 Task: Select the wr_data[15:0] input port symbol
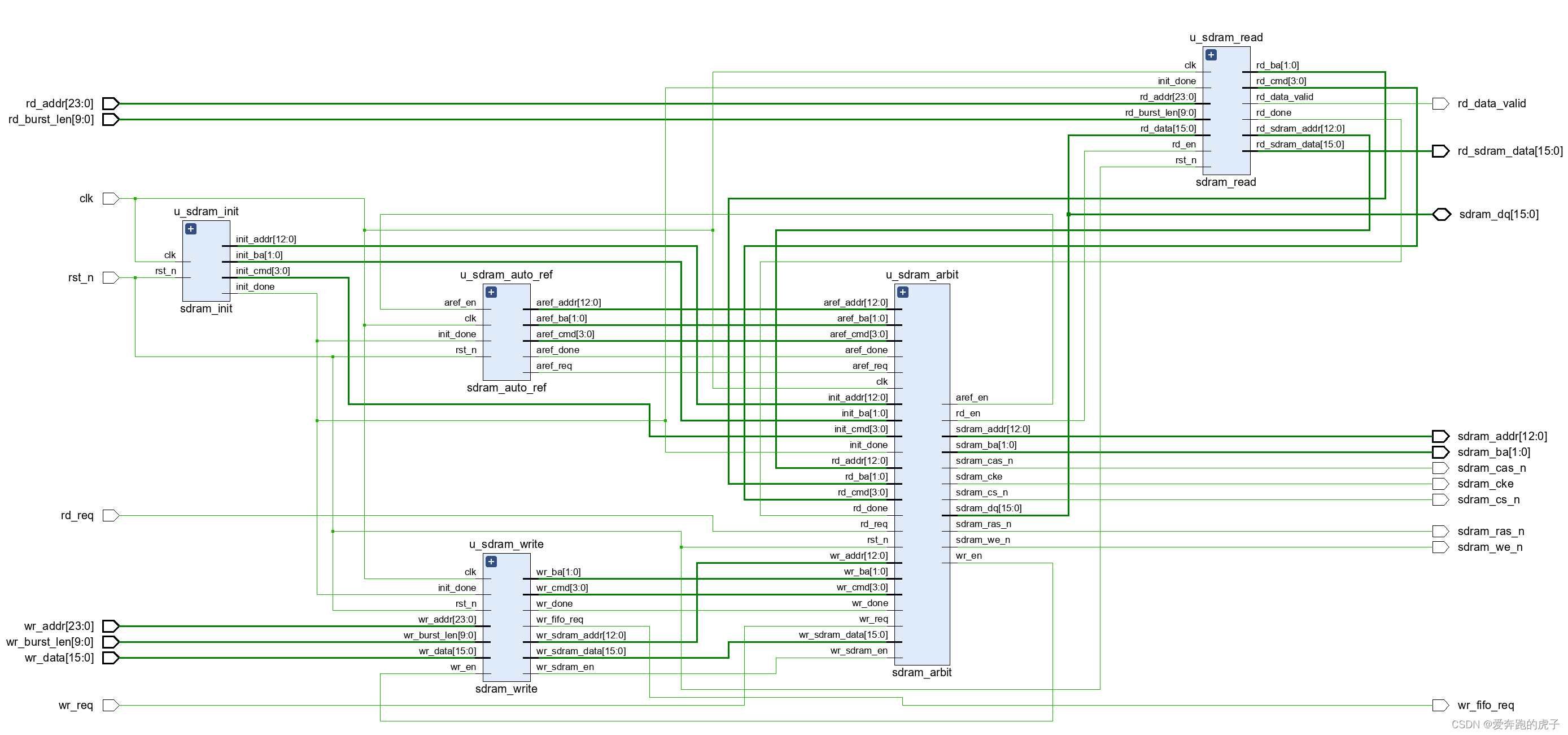[x=111, y=658]
